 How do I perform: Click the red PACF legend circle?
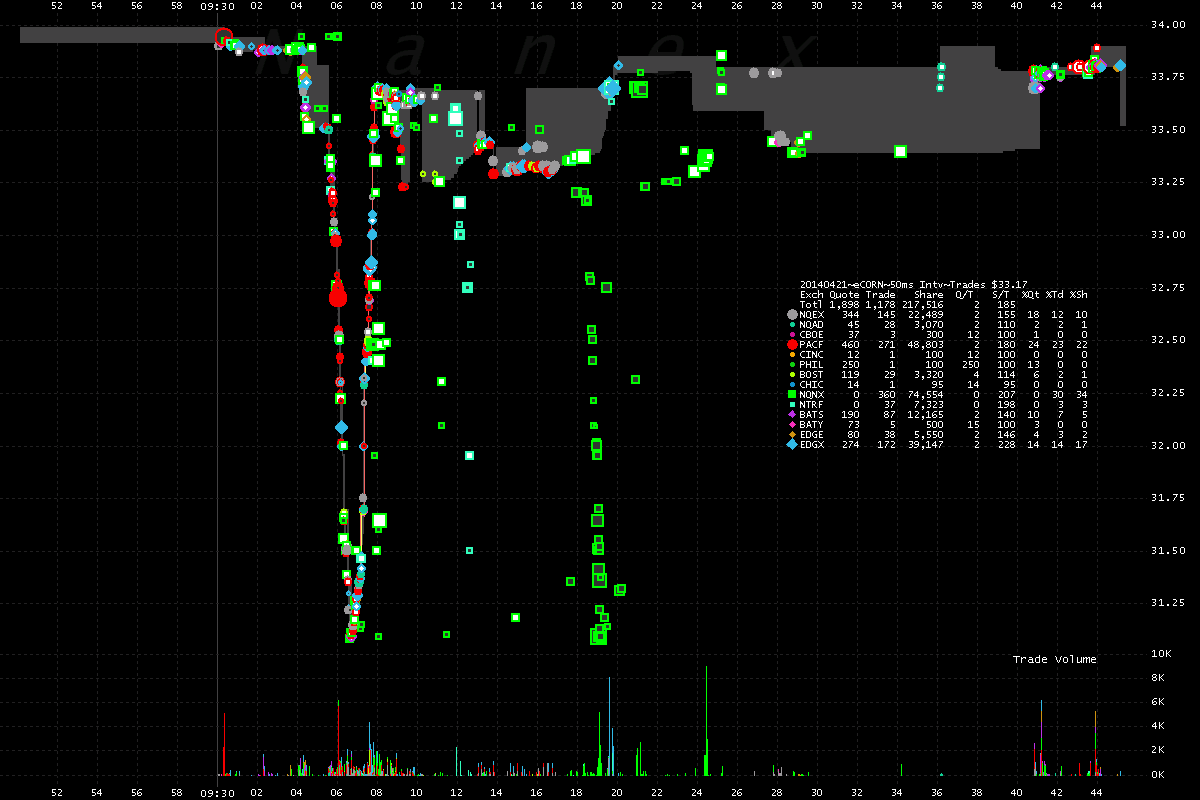coord(793,344)
